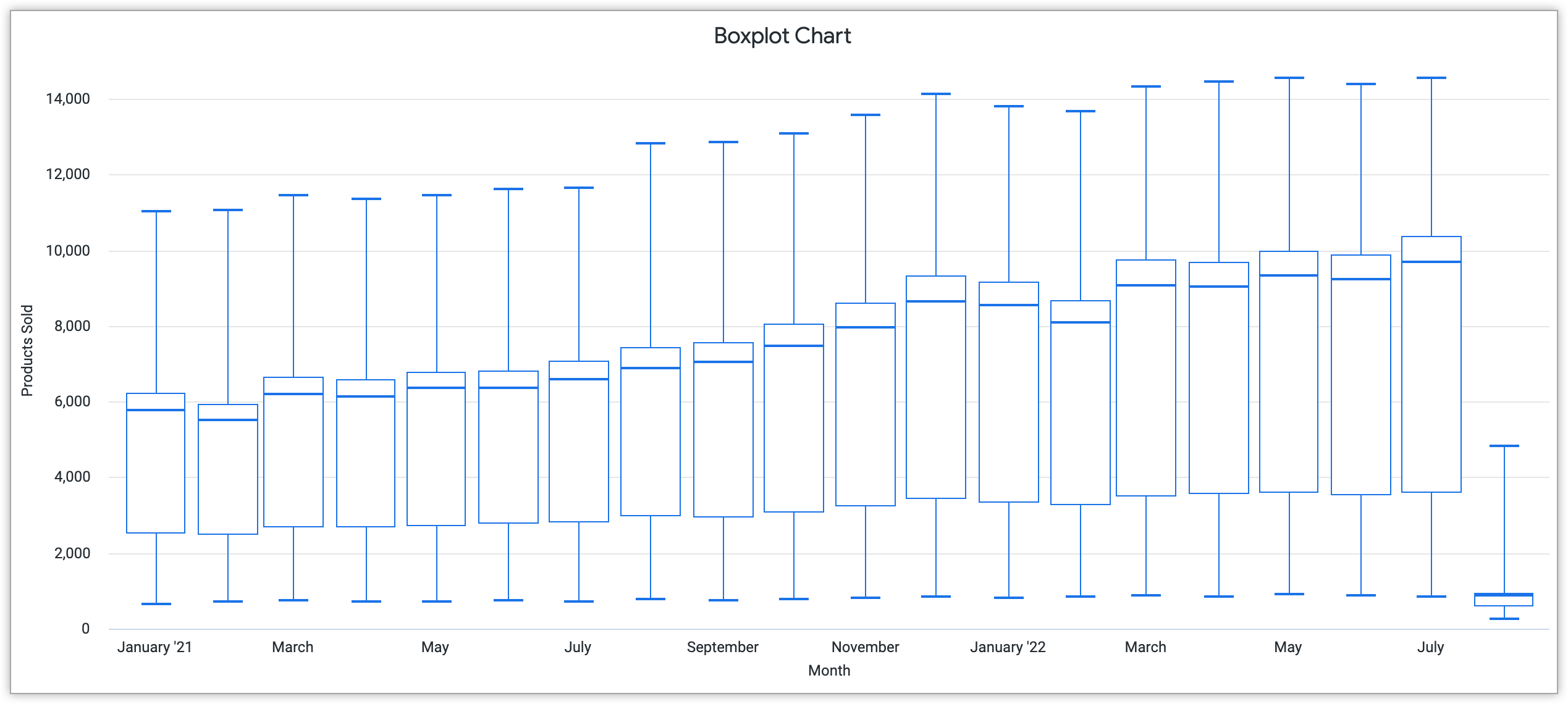Viewport: 1568px width, 704px height.
Task: Click the bottom whisker cap below November
Action: tap(865, 598)
